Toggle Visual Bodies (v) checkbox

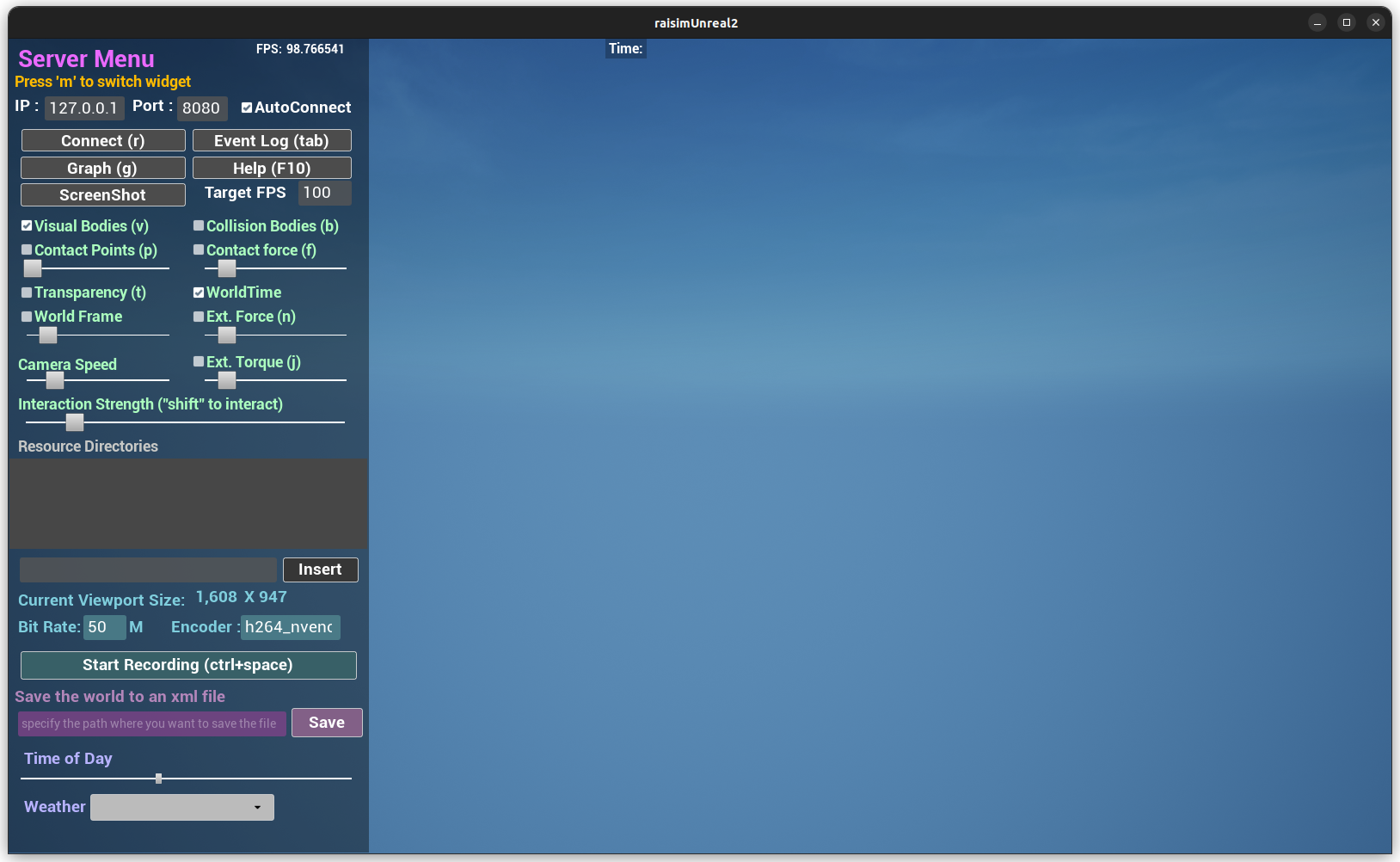[x=27, y=226]
